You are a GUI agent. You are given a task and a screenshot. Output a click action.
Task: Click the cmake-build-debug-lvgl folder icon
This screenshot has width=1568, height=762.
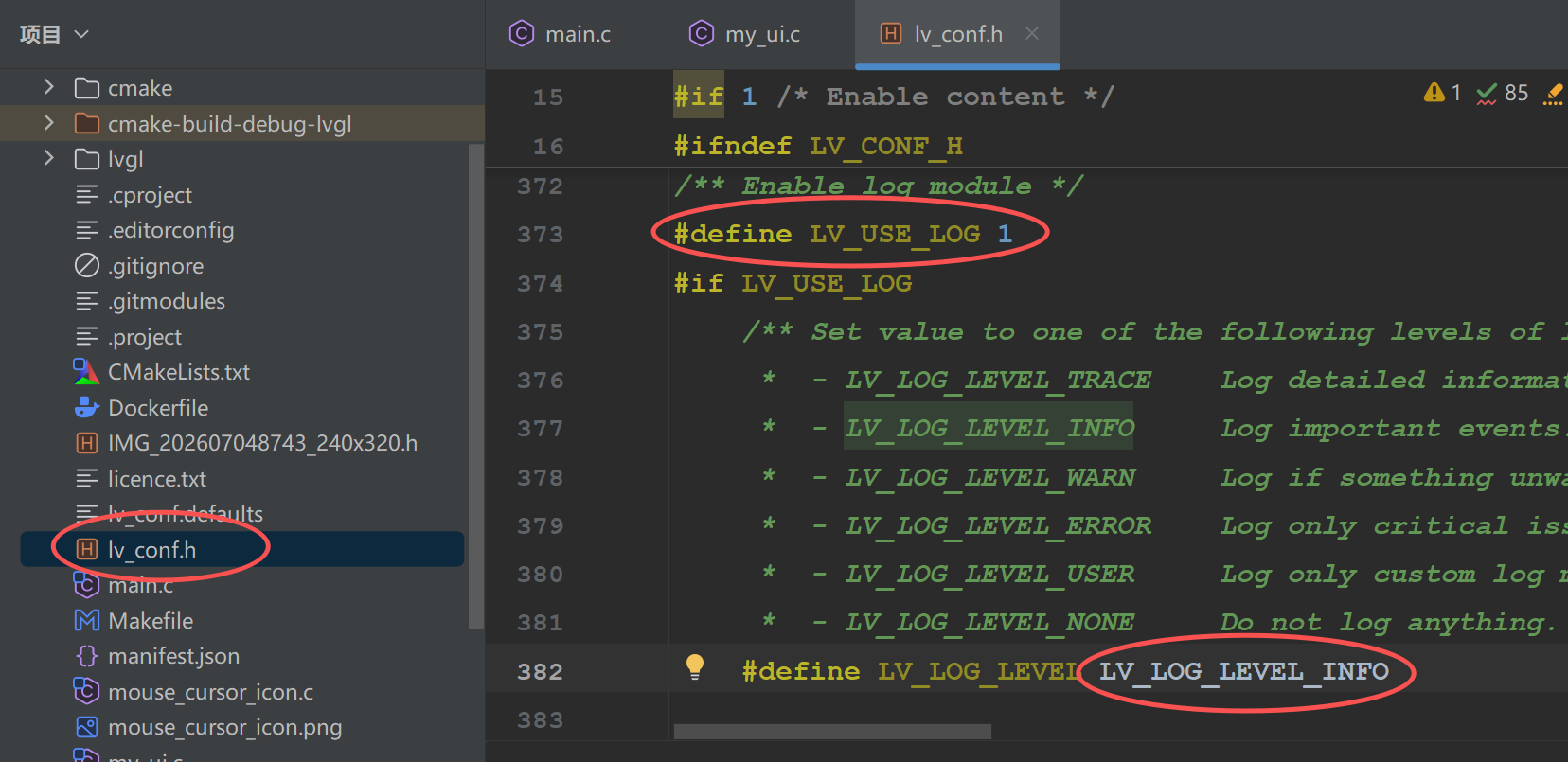point(87,123)
